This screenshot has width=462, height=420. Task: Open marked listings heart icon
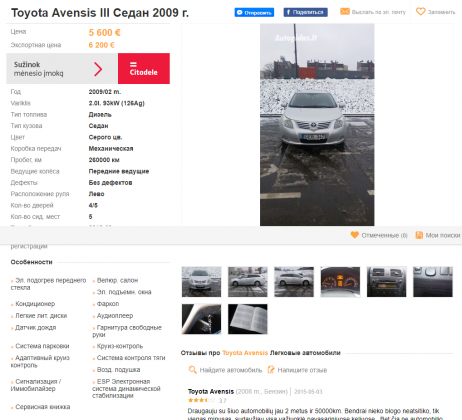pos(355,235)
